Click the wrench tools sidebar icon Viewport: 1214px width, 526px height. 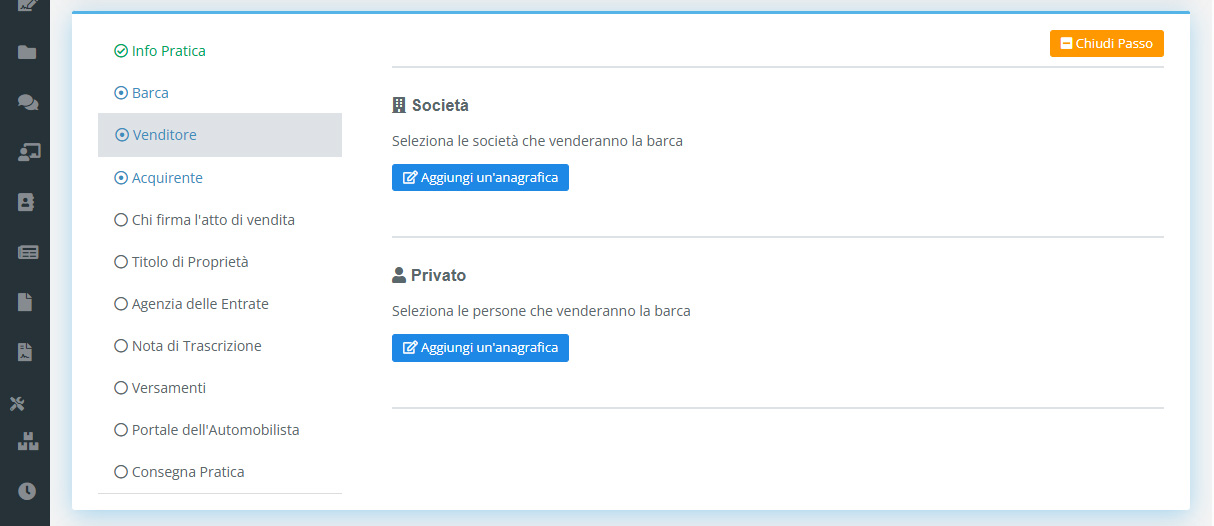[x=17, y=404]
